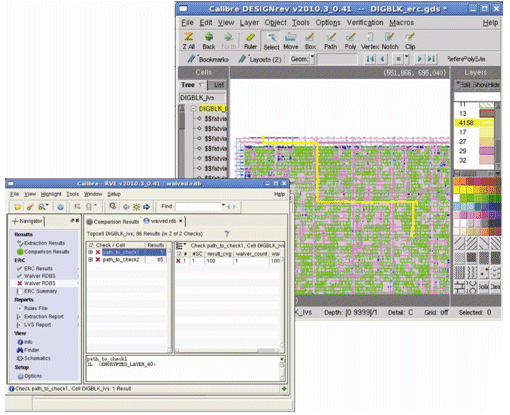
Task: Open the Setup menu in RVE
Action: pos(114,194)
